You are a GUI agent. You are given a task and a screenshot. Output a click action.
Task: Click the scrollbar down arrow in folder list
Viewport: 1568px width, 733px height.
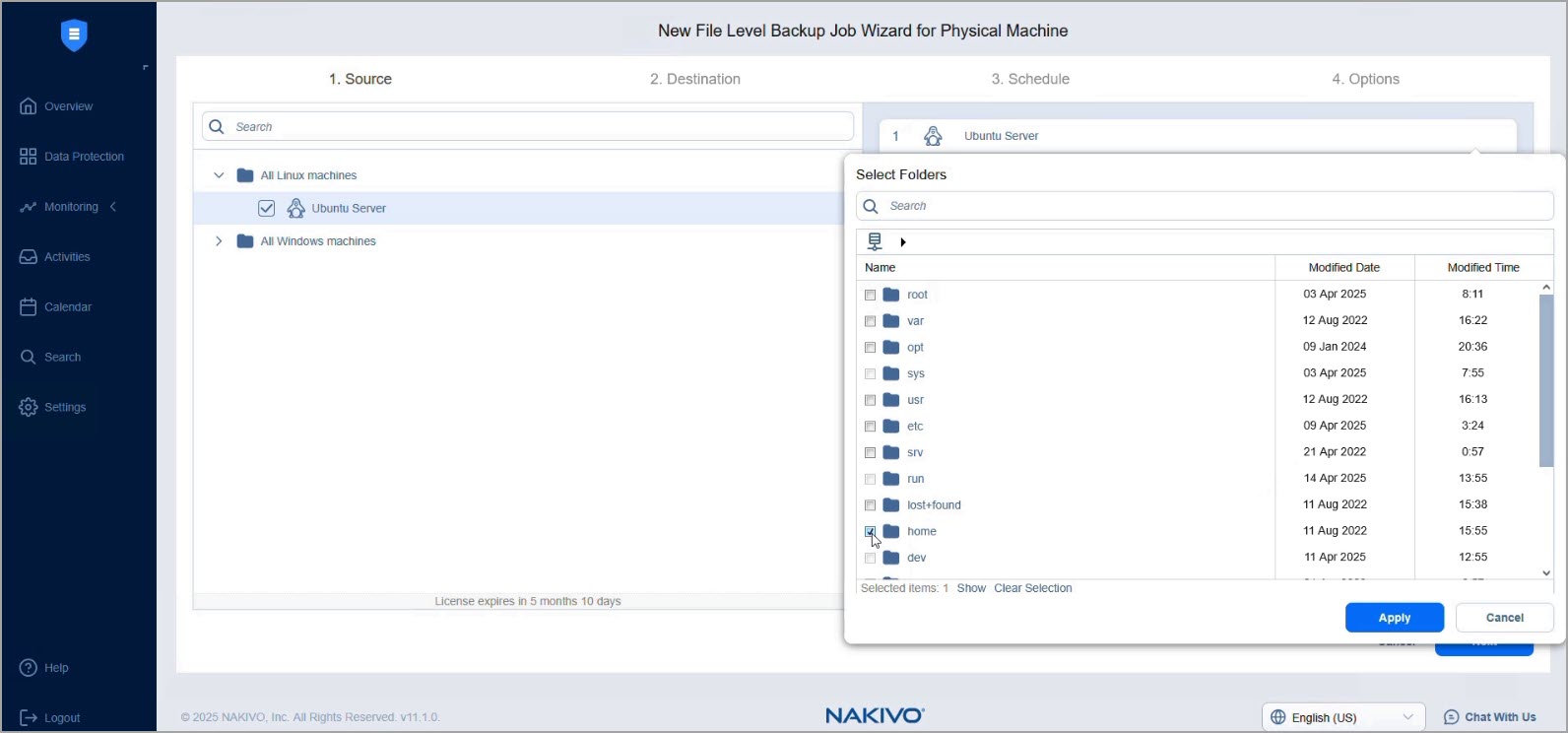pyautogui.click(x=1546, y=573)
